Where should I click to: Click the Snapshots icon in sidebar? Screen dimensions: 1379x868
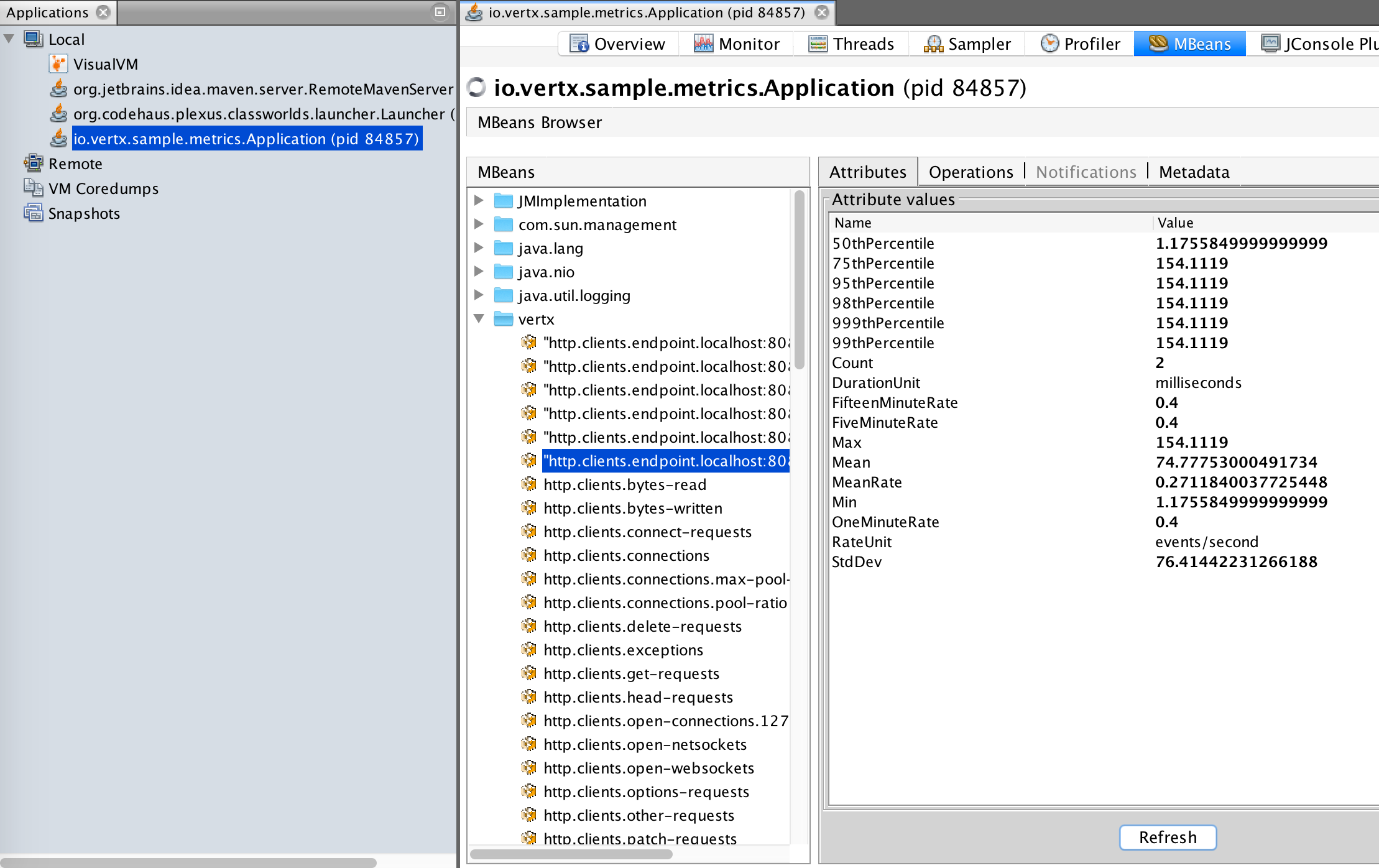33,213
